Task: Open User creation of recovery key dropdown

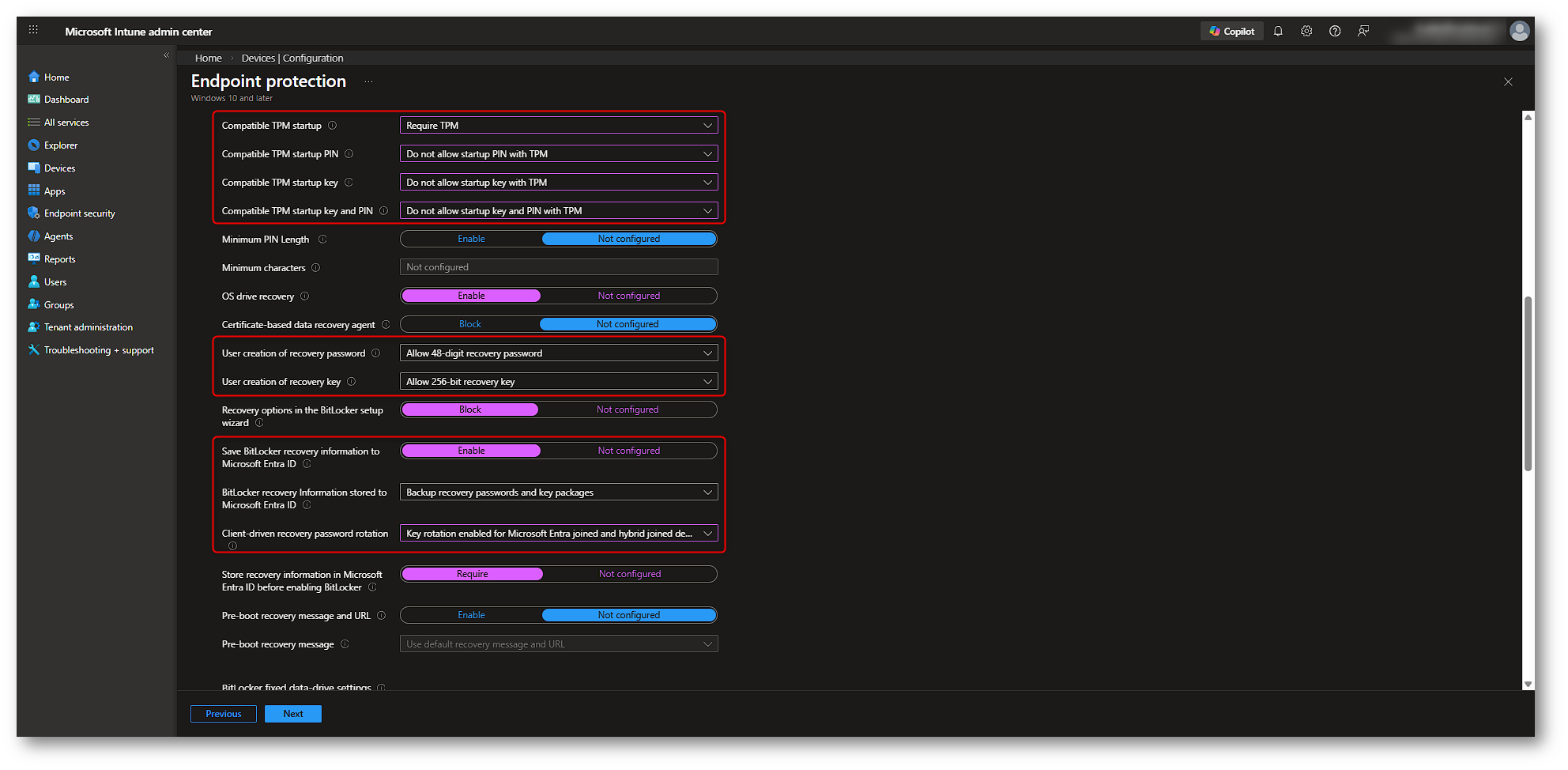Action: [559, 382]
